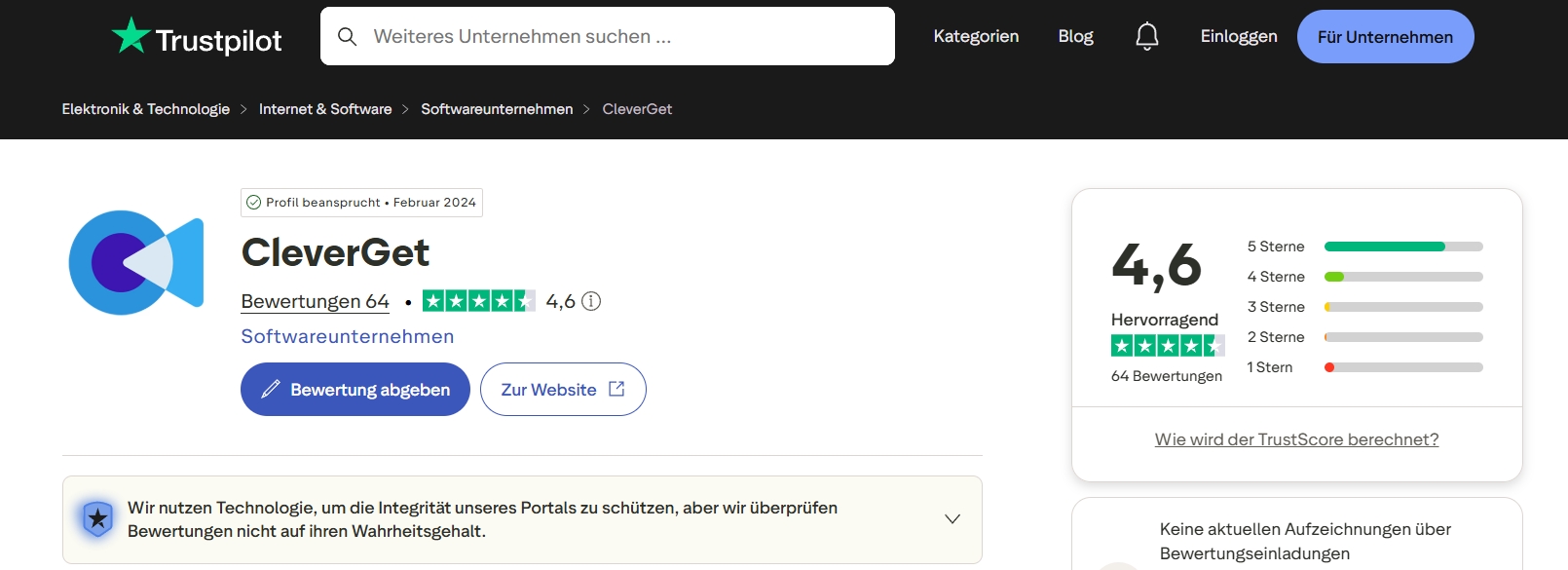This screenshot has width=1568, height=570.
Task: Focus the company search field
Action: point(608,36)
